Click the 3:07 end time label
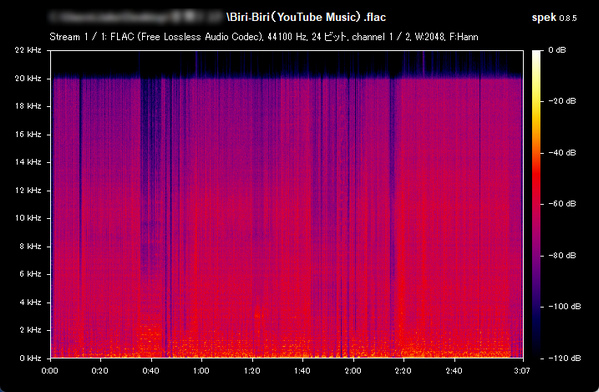The image size is (599, 392). click(x=521, y=371)
